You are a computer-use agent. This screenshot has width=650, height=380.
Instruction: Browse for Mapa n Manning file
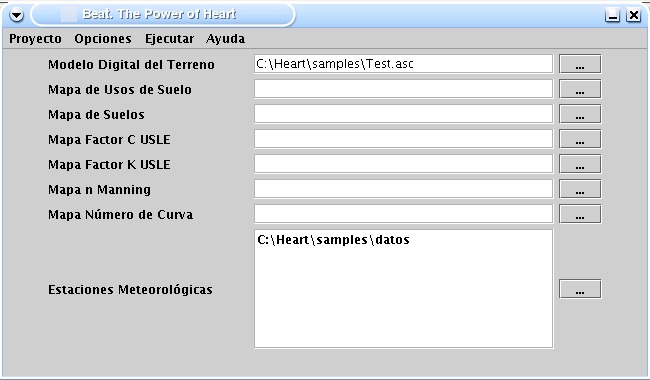pyautogui.click(x=580, y=189)
